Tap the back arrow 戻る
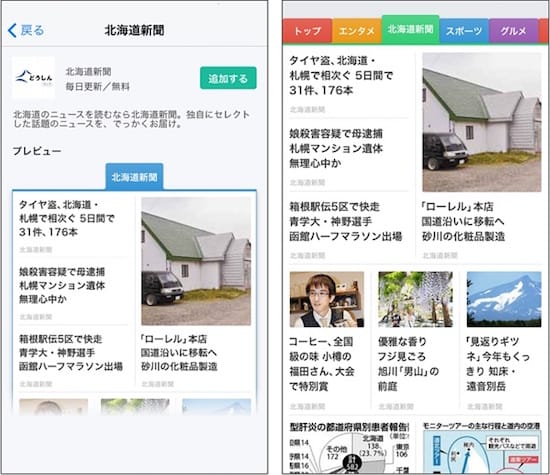Image resolution: width=550 pixels, height=475 pixels. (x=26, y=31)
